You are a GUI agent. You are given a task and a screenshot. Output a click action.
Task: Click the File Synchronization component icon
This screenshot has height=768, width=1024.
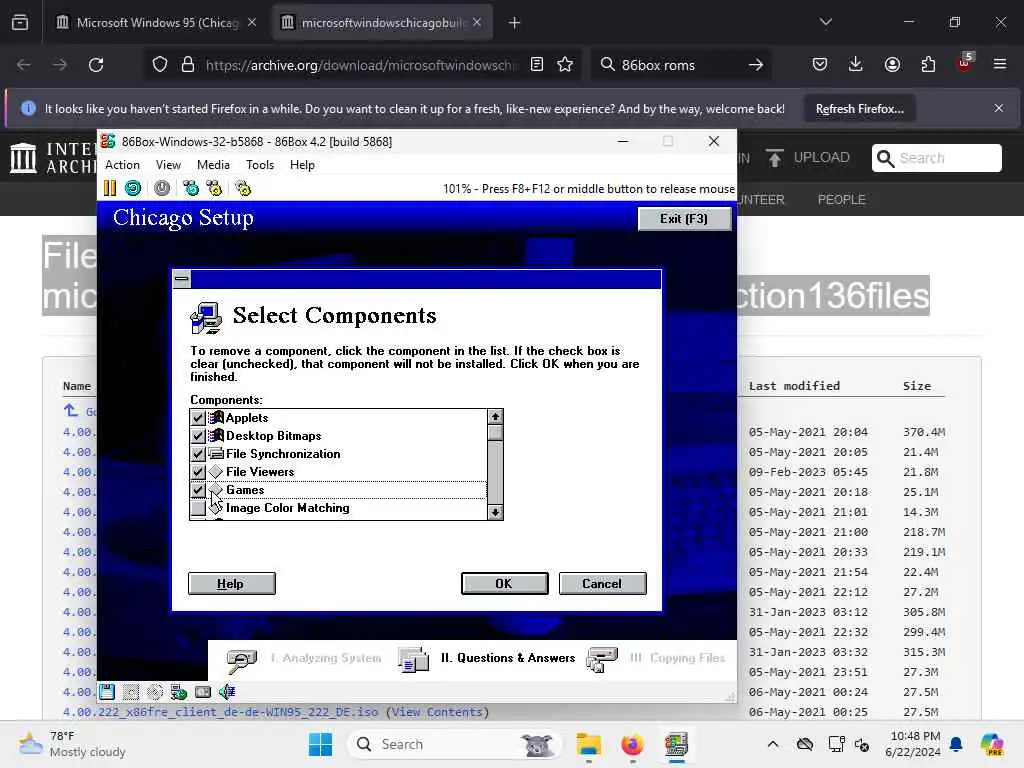216,453
